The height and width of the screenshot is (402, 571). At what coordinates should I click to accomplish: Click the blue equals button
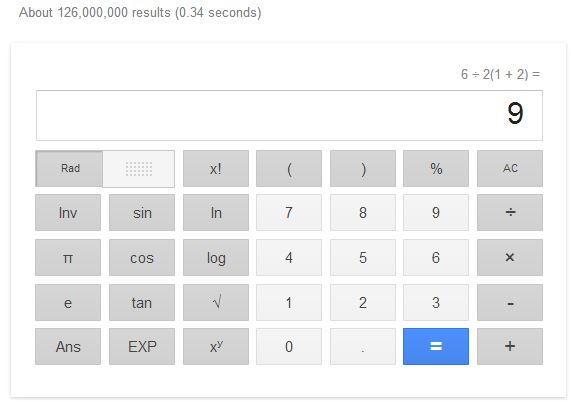[436, 346]
